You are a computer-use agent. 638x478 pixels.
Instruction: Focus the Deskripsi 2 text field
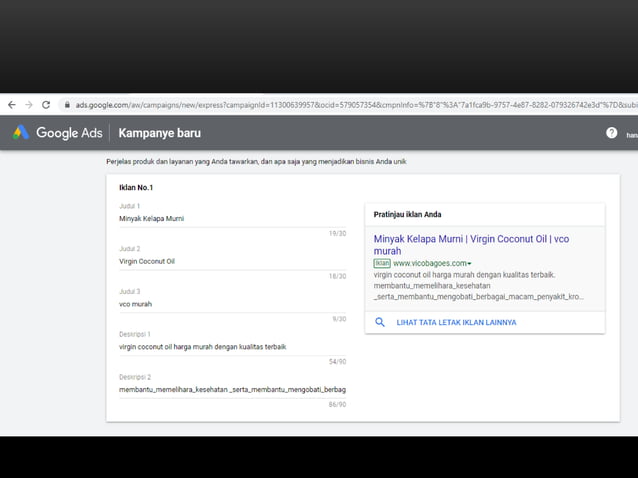[230, 389]
